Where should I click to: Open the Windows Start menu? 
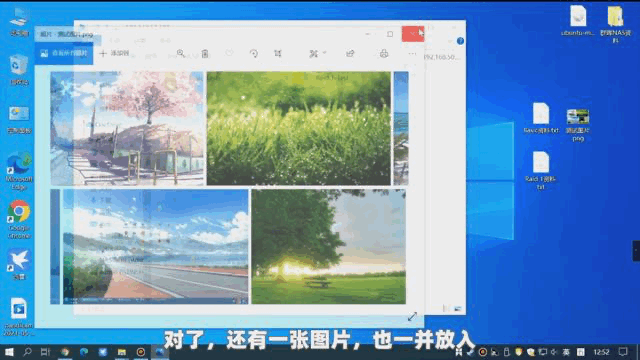(9, 352)
